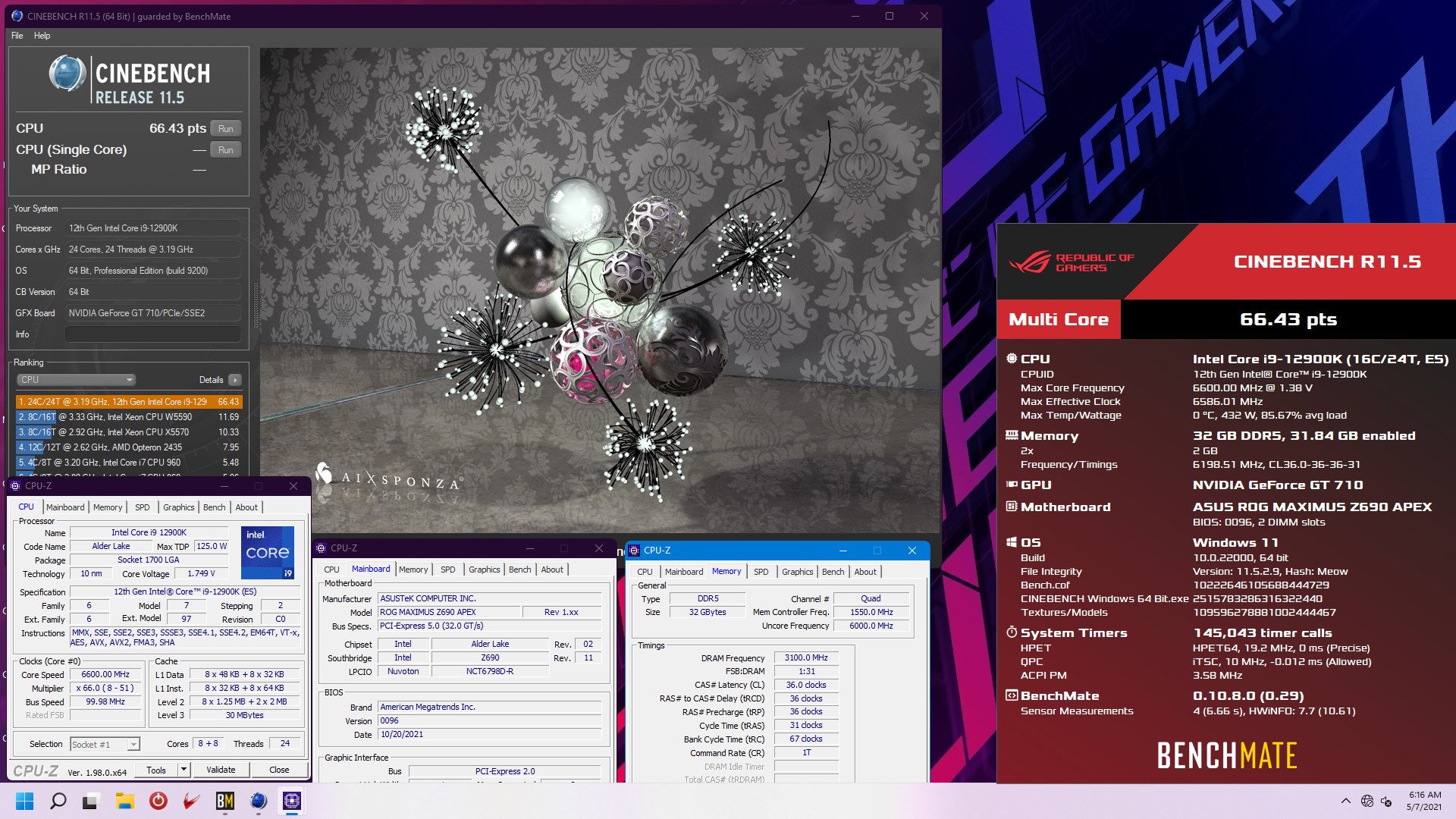Switch to Bench tab in first CPU-Z
The width and height of the screenshot is (1456, 819).
point(215,507)
